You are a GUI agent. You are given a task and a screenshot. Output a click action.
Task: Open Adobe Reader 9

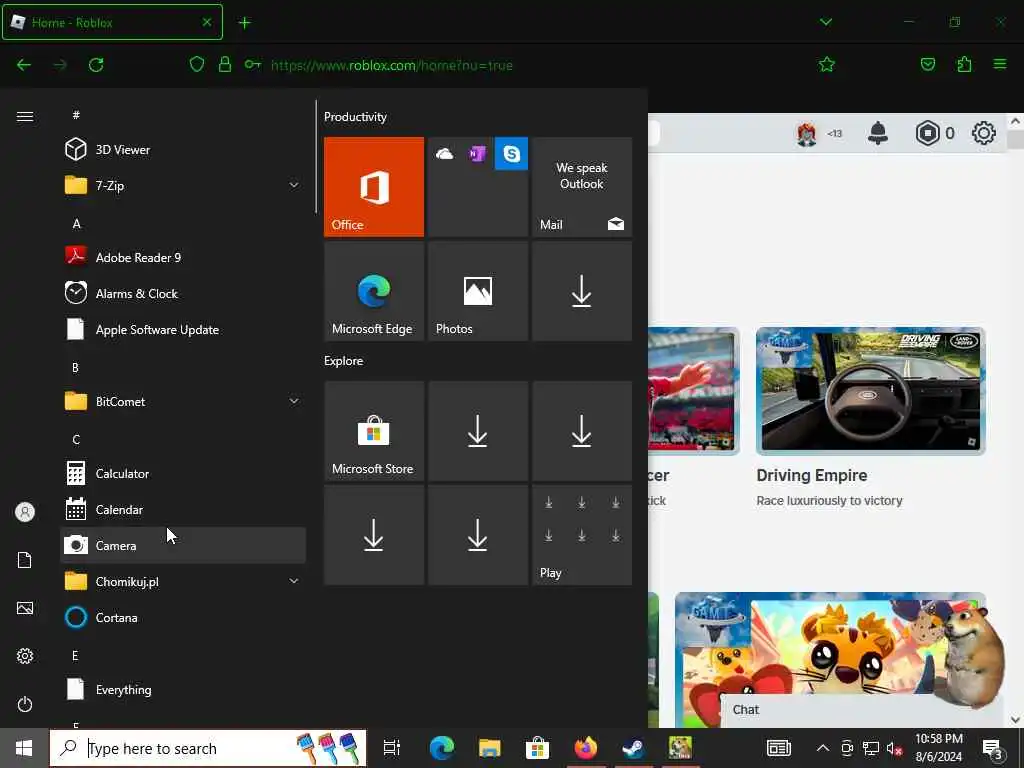183,257
